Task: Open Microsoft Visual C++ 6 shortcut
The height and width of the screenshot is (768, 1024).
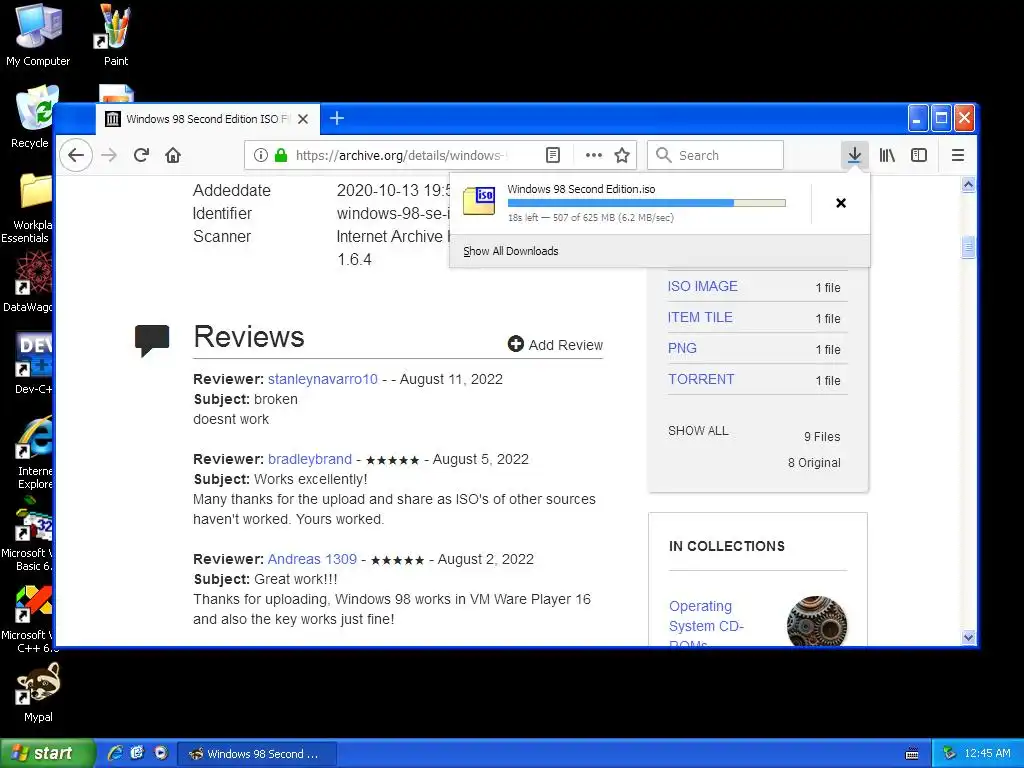Action: coord(27,620)
